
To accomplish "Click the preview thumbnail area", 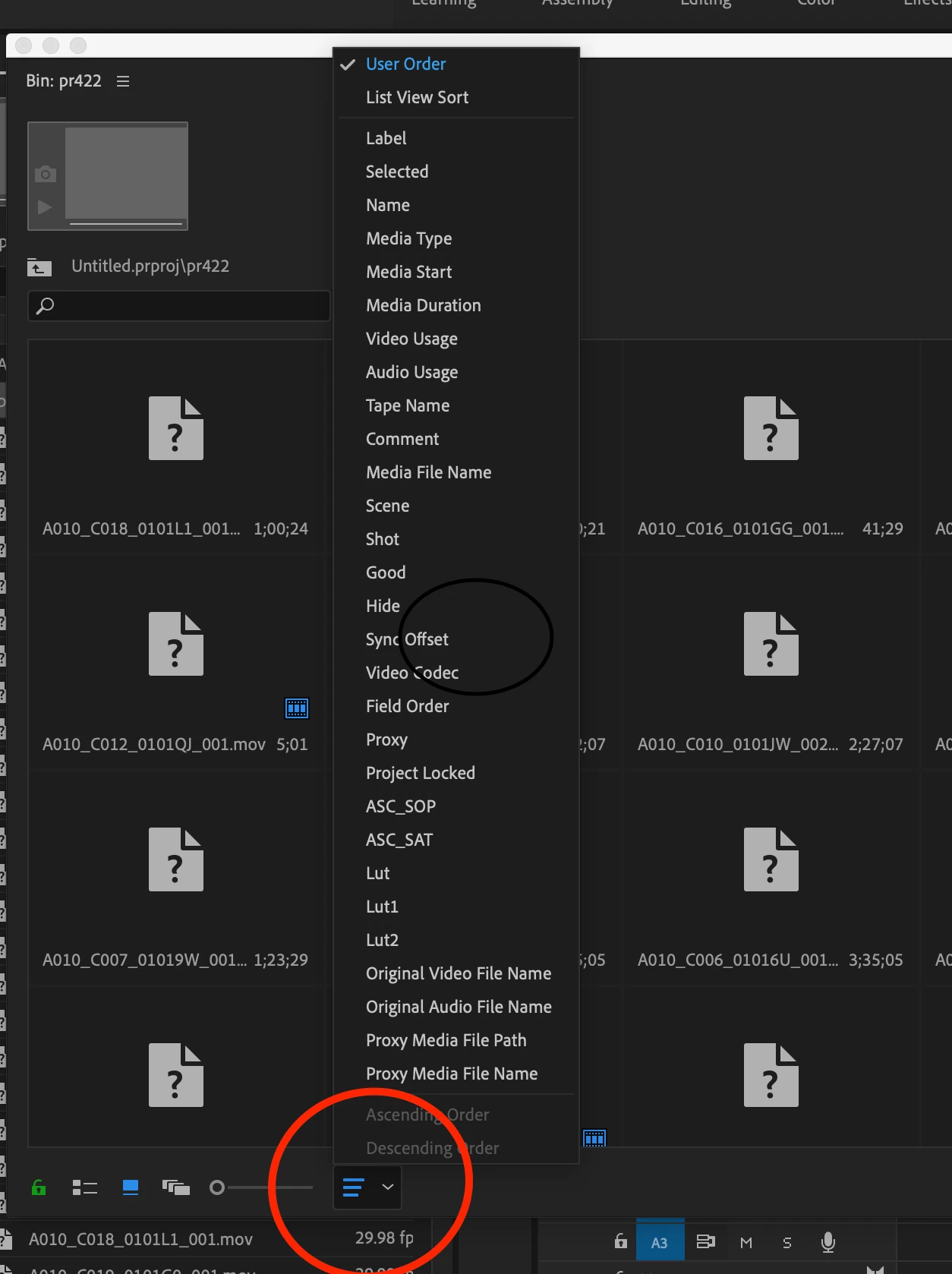I will click(x=126, y=174).
